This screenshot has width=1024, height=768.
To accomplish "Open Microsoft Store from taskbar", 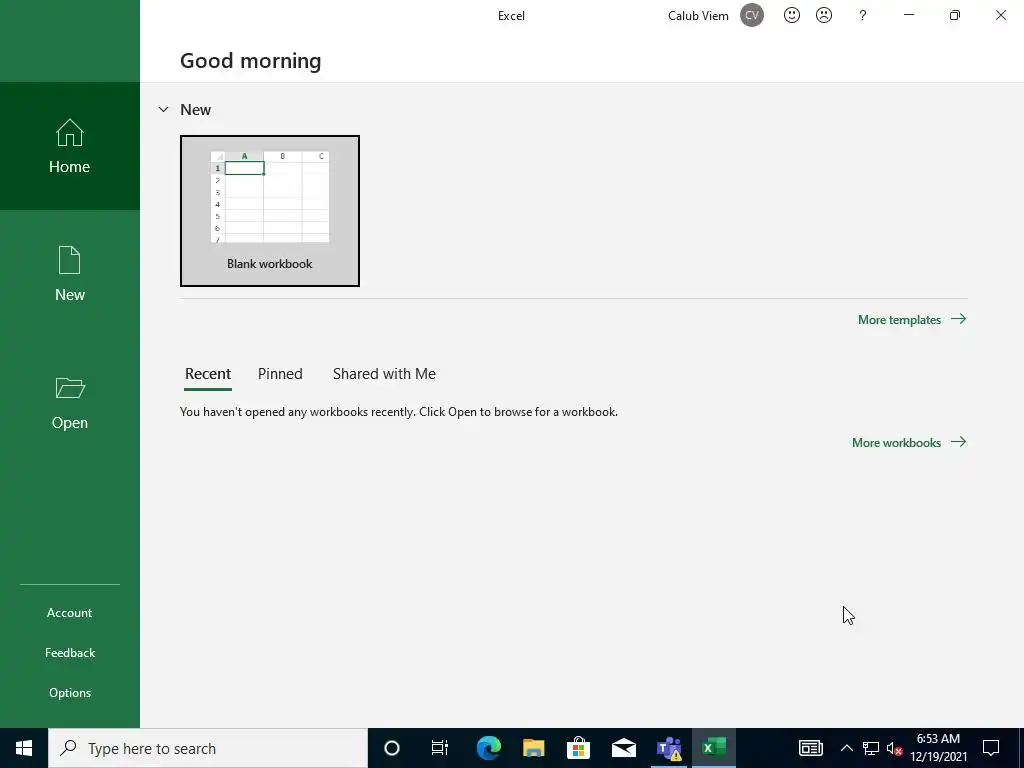I will [x=579, y=748].
